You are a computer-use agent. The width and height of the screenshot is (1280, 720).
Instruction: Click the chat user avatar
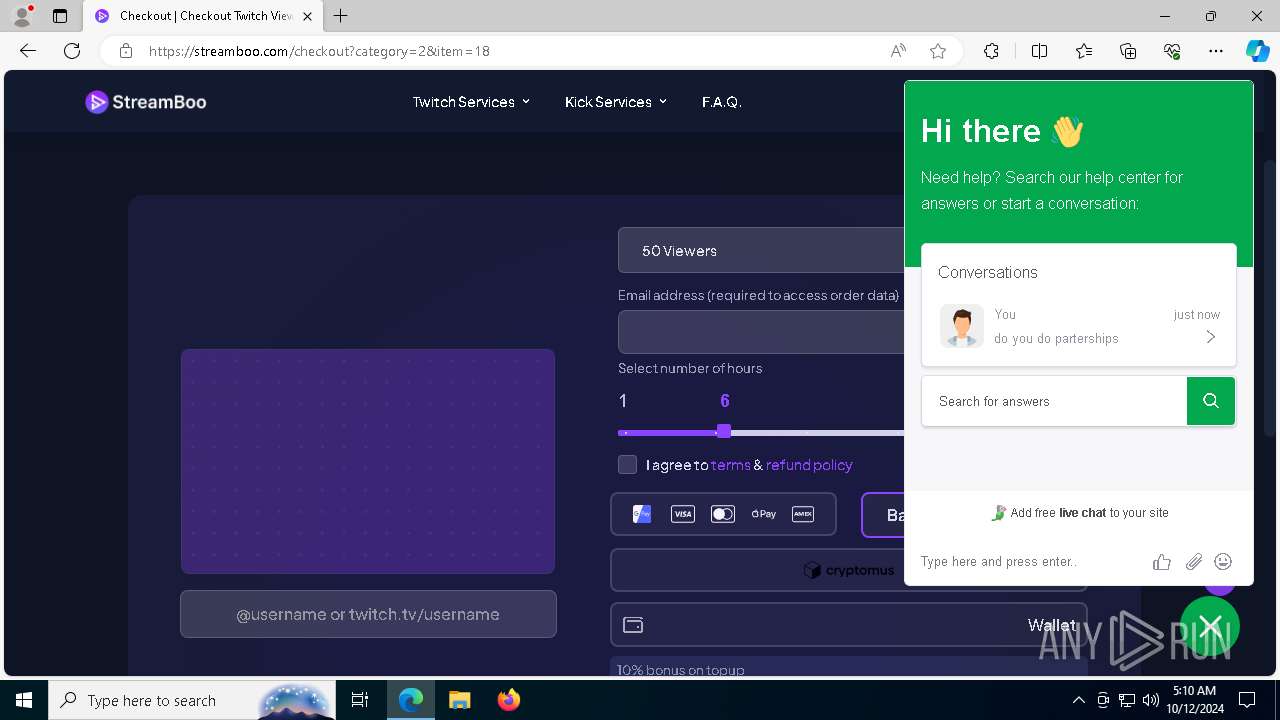[962, 326]
